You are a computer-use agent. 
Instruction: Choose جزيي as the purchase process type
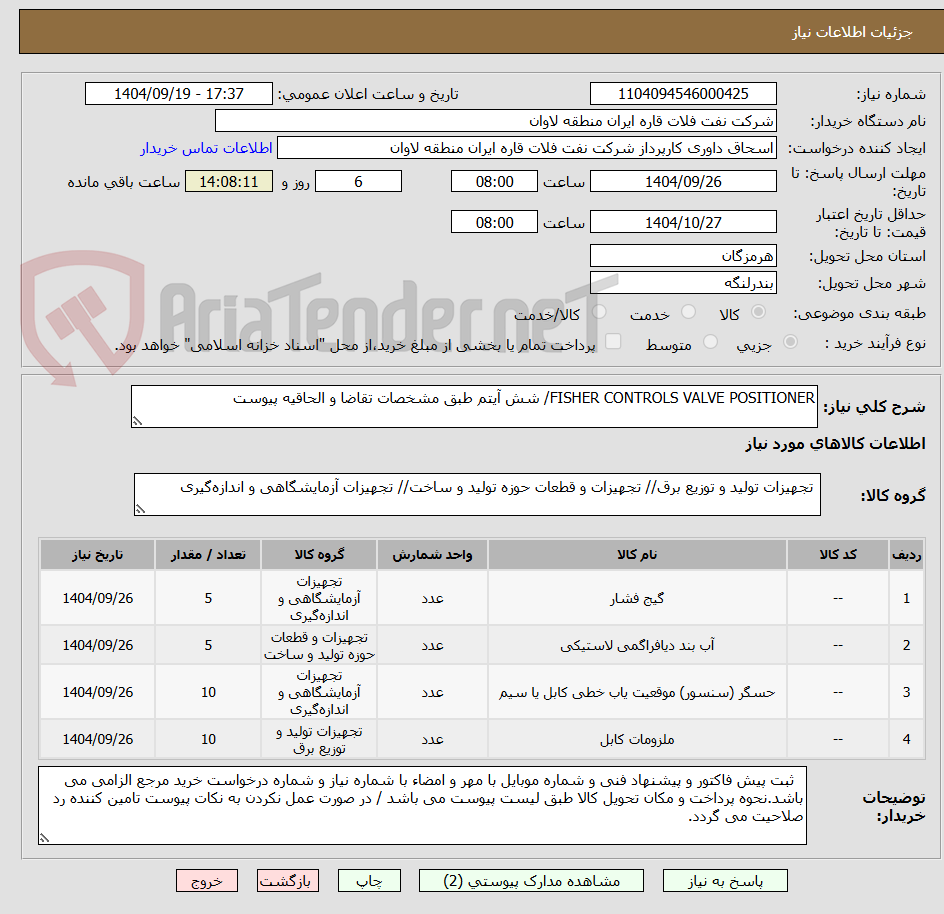789,340
